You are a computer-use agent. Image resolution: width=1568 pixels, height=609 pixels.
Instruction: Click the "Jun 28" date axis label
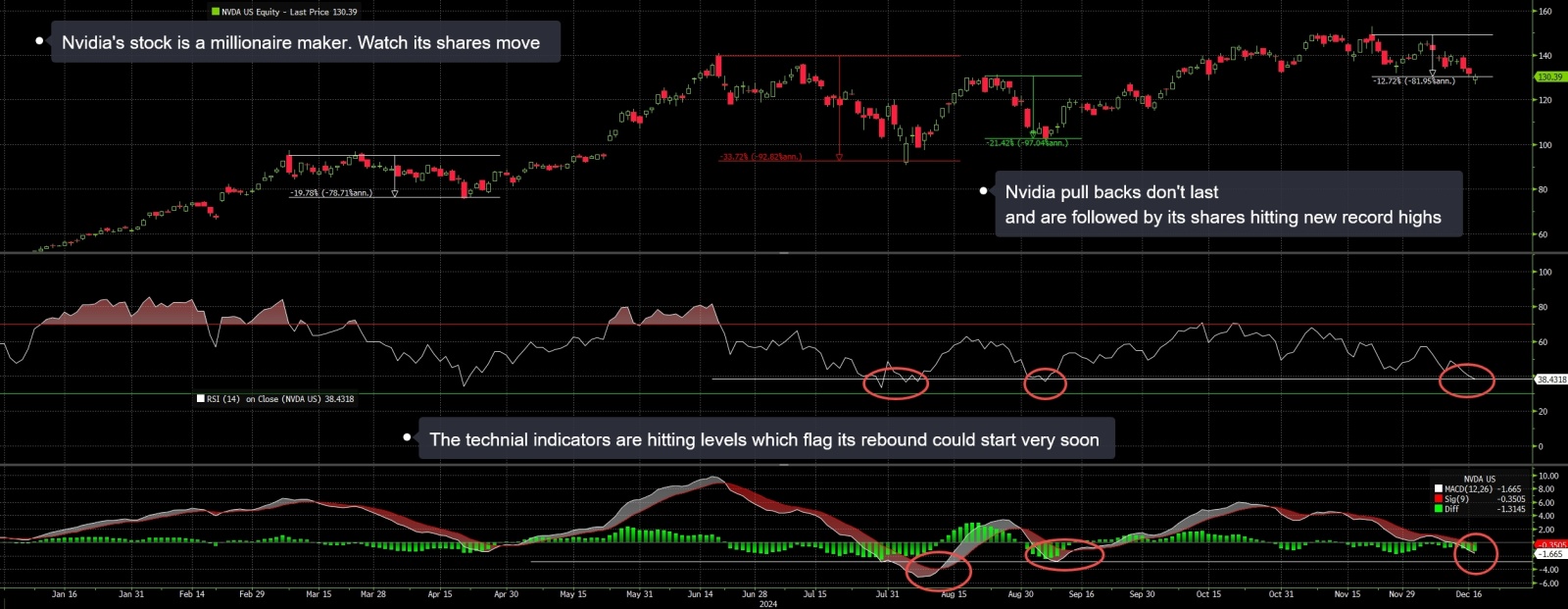(755, 594)
